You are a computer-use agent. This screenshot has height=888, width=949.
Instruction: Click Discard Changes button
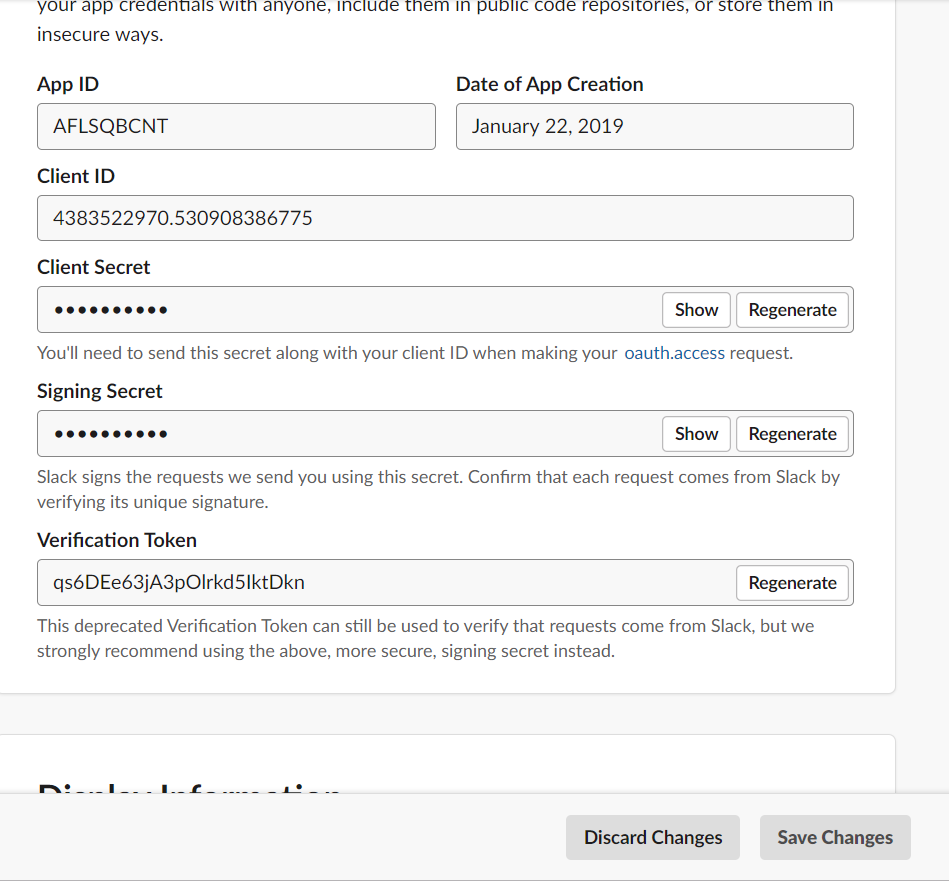coord(652,838)
